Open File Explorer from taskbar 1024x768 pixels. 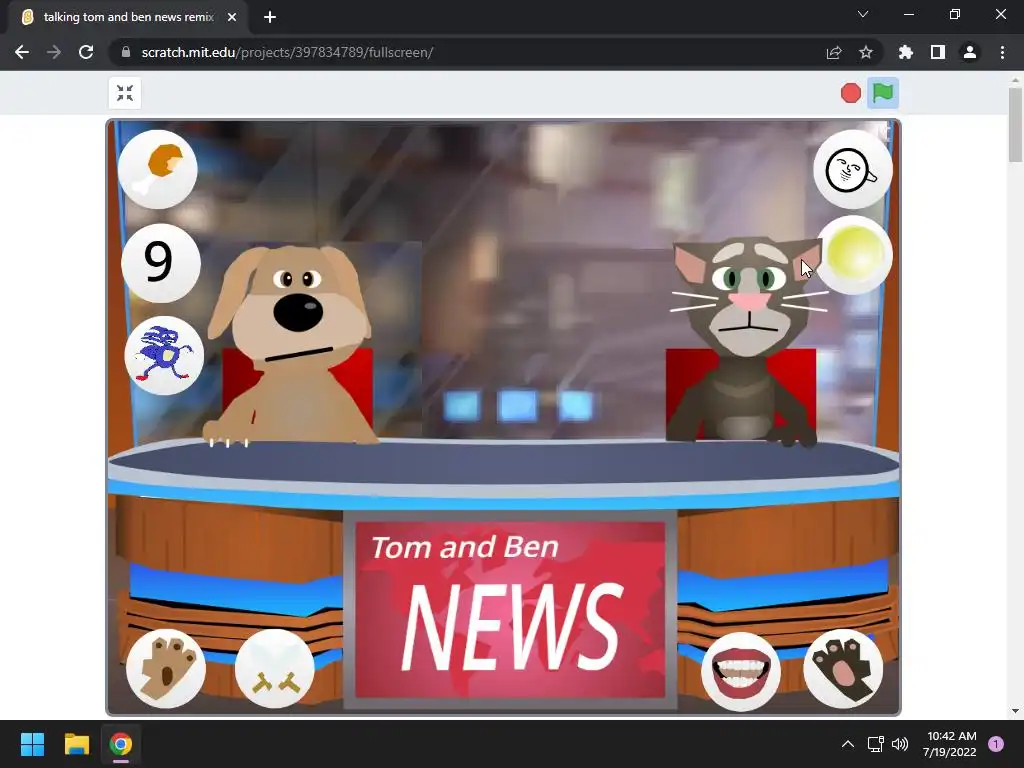coord(76,744)
